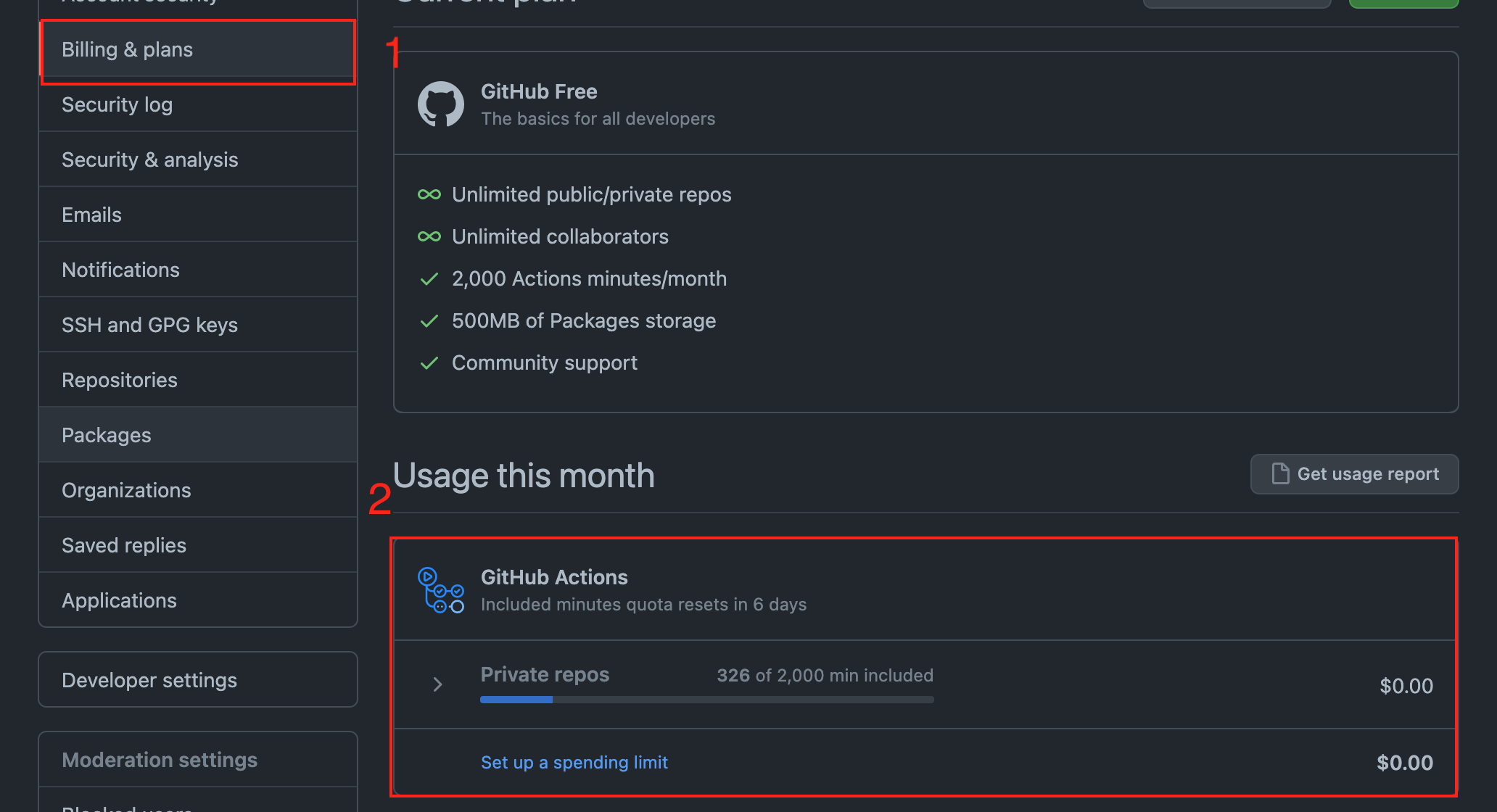The height and width of the screenshot is (812, 1497).
Task: Click the checkmark beside 500MB of Packages storage
Action: click(429, 320)
